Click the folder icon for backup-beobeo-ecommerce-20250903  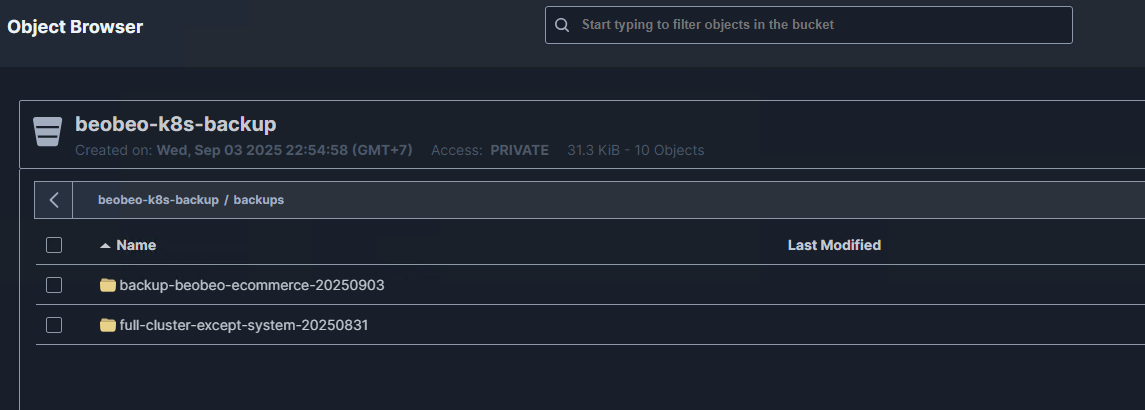click(x=108, y=285)
